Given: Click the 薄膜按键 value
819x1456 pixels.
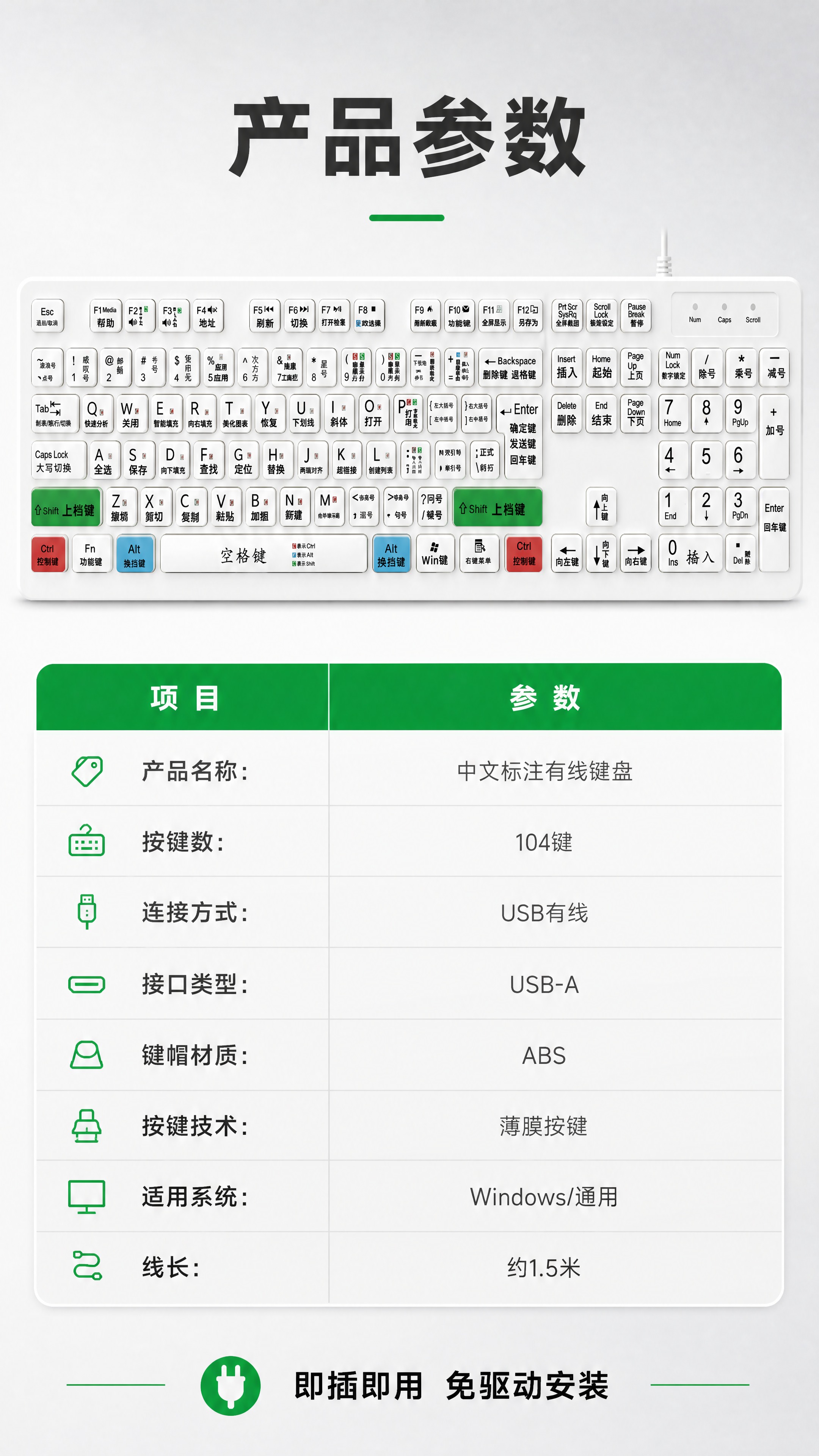Looking at the screenshot, I should (x=544, y=1126).
